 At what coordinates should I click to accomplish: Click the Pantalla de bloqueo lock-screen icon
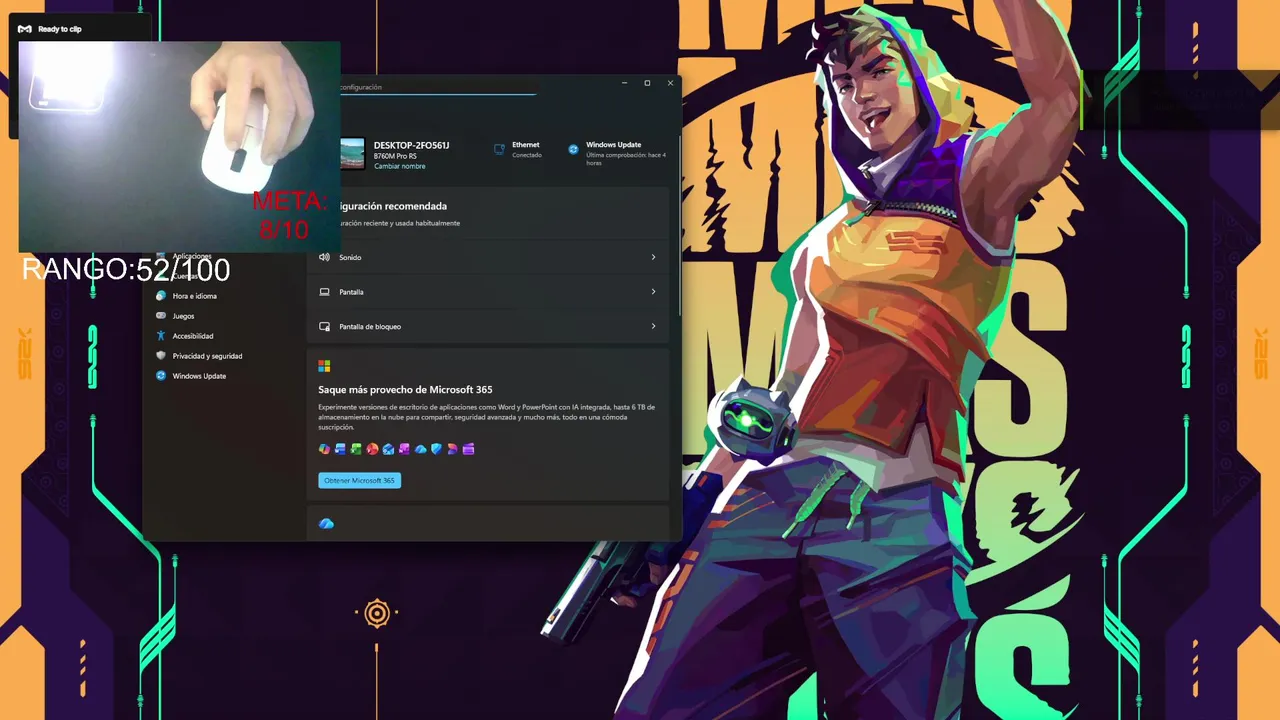click(x=324, y=327)
